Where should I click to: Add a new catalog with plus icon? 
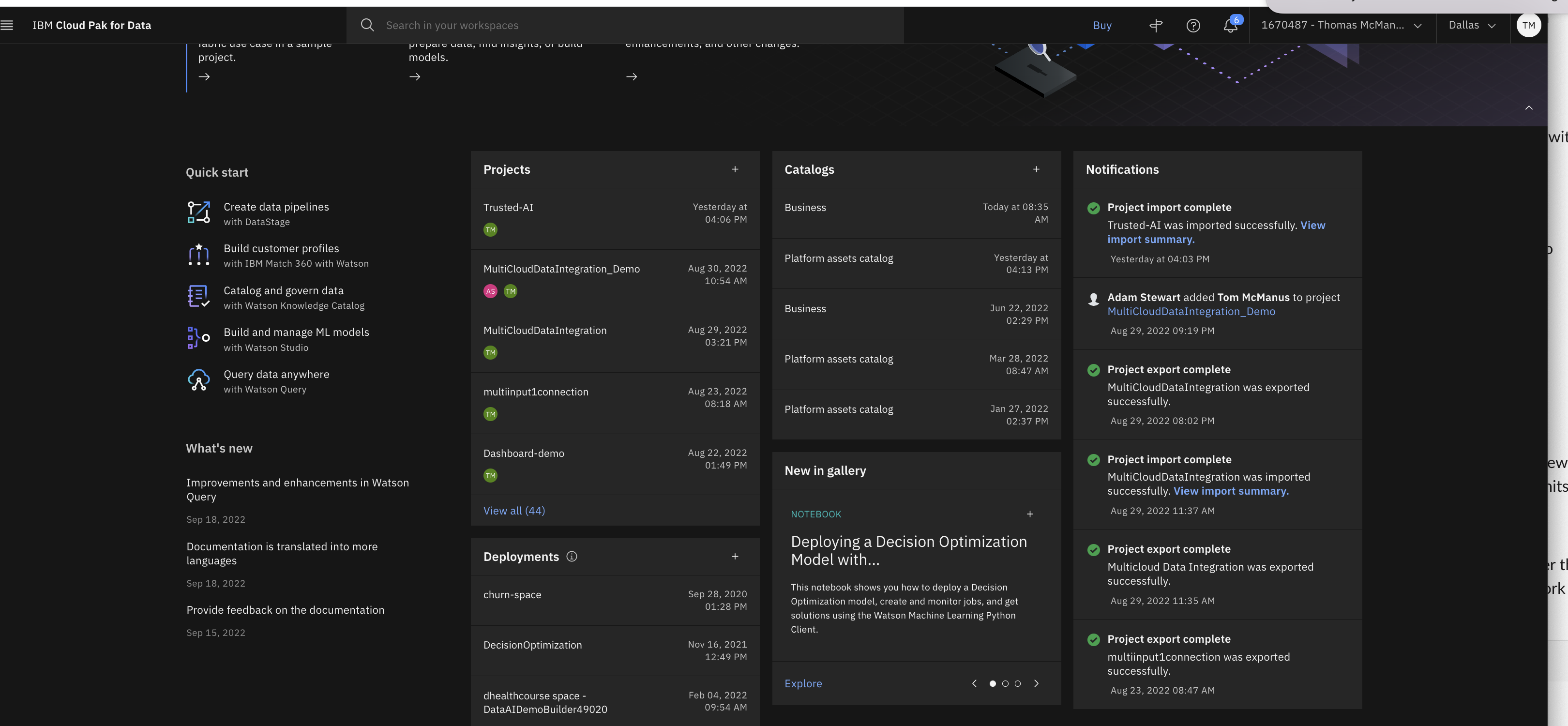coord(1036,169)
